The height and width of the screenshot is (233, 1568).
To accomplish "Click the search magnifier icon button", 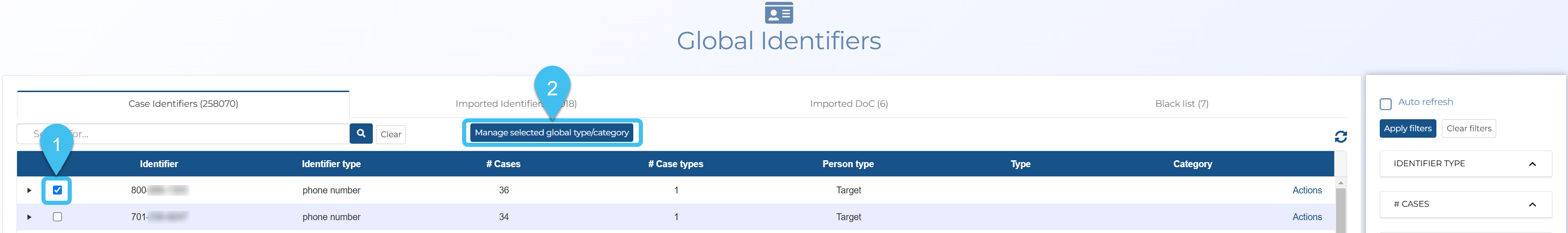I will coord(360,134).
